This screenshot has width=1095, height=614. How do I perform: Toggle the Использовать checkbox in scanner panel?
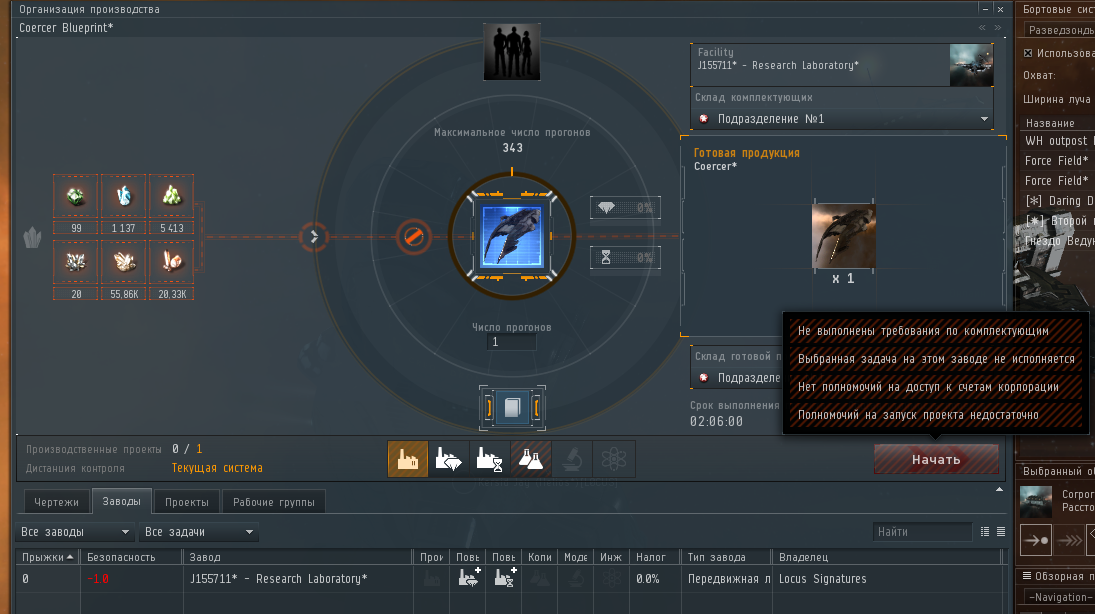[1028, 53]
